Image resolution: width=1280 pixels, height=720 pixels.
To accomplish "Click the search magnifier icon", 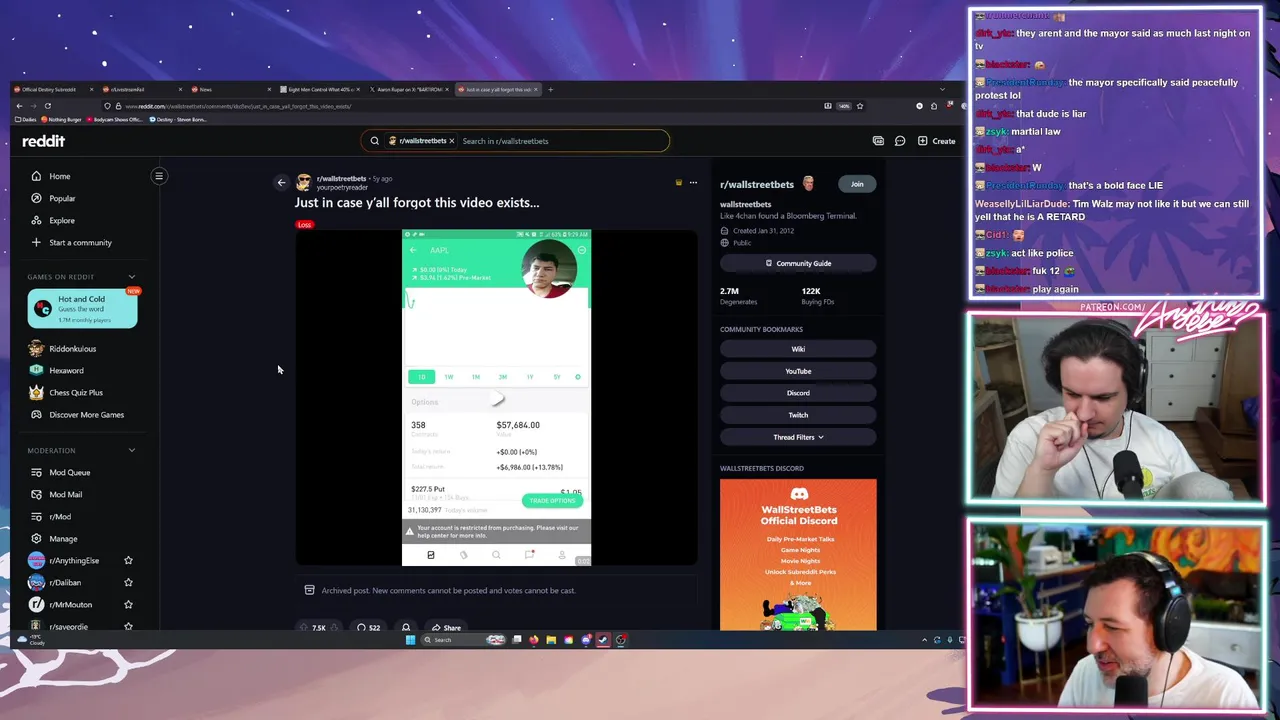I will (375, 141).
